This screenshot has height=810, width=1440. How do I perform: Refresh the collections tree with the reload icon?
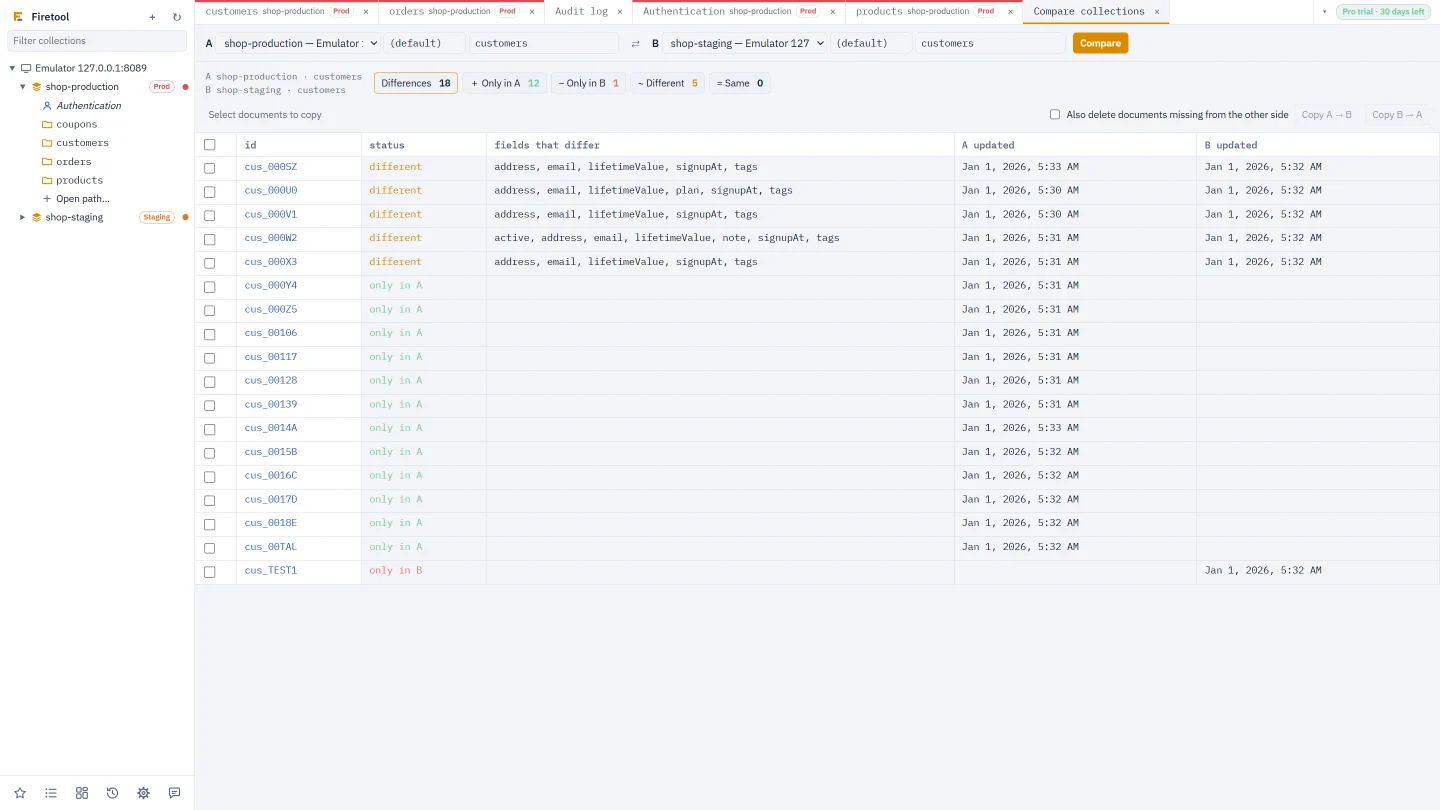[x=177, y=17]
